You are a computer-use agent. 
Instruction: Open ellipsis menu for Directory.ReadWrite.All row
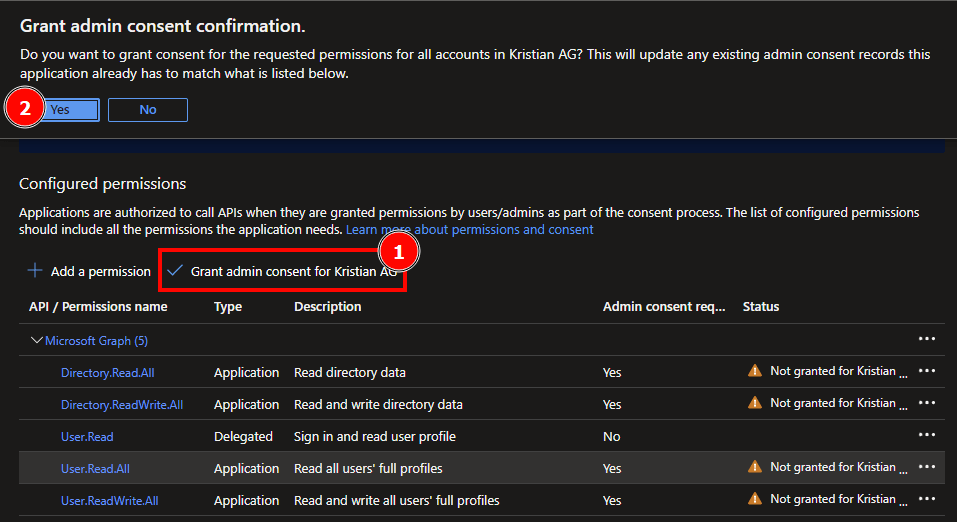926,403
